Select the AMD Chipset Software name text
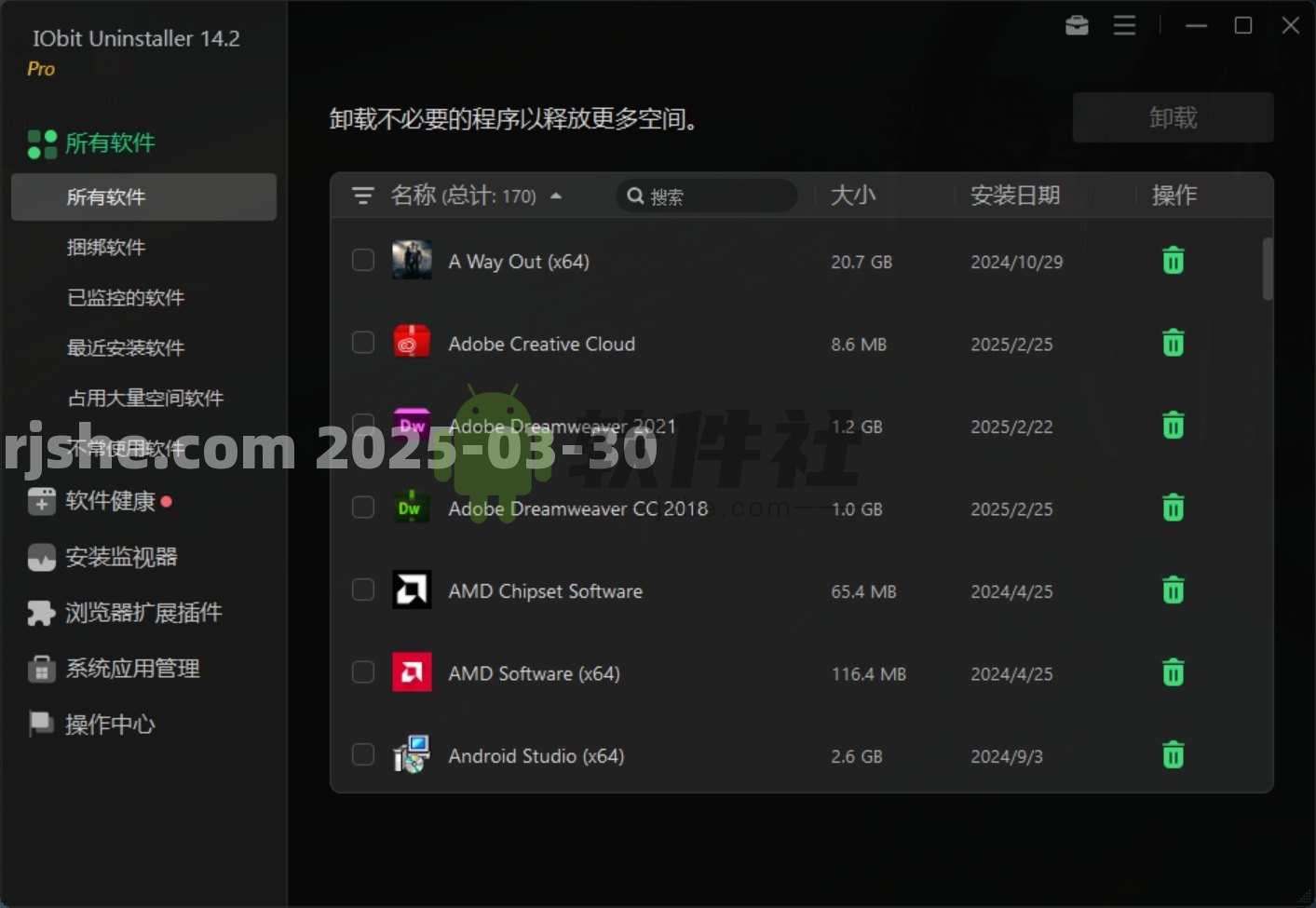This screenshot has height=908, width=1316. (545, 591)
